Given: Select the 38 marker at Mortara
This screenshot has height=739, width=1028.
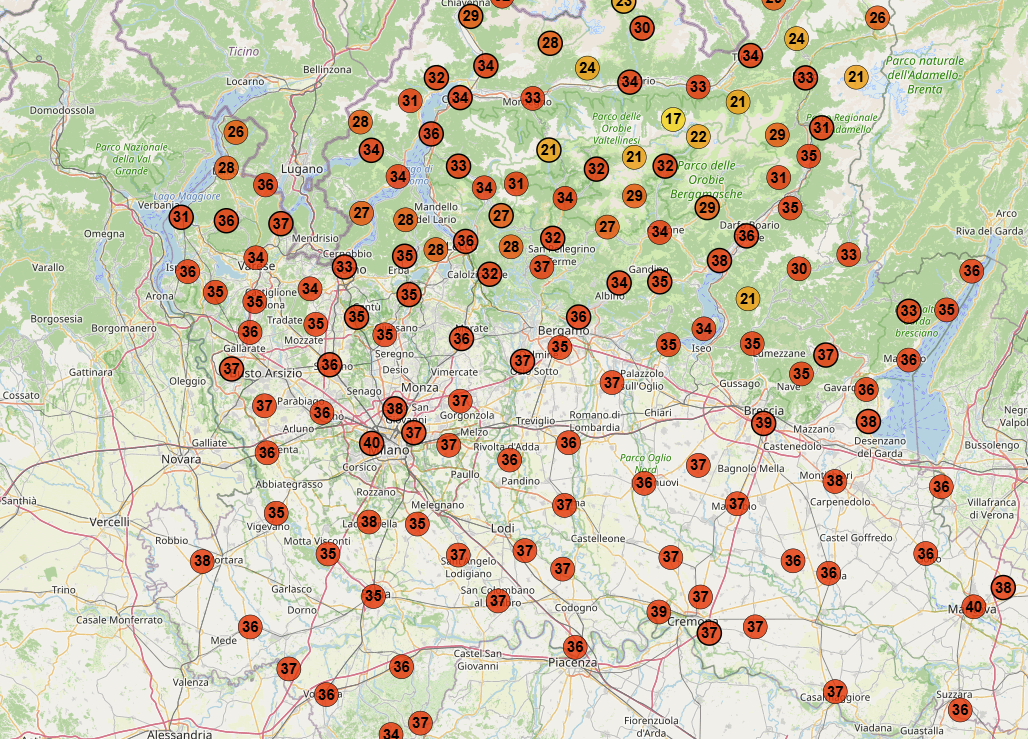Looking at the screenshot, I should coord(203,561).
